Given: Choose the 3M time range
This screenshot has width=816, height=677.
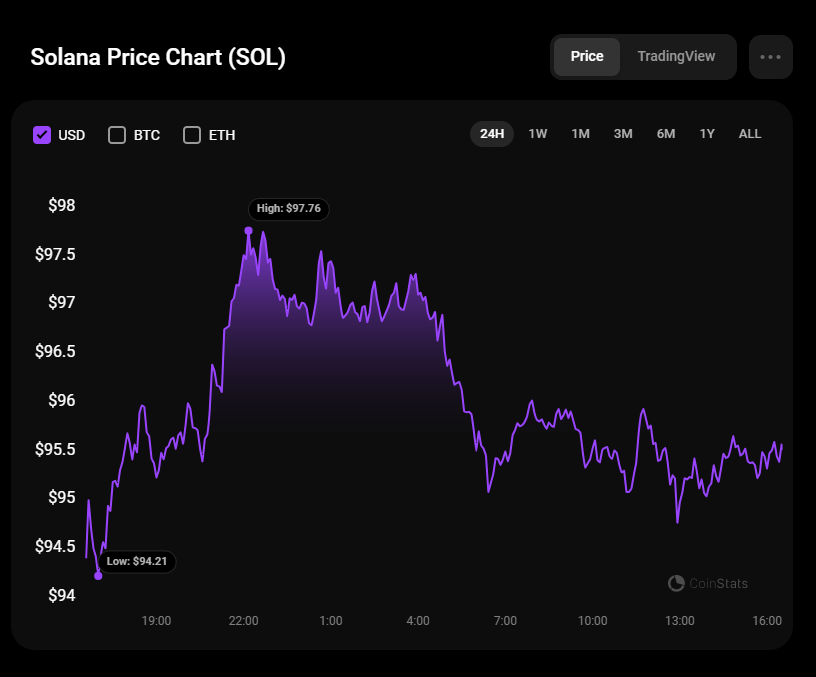Looking at the screenshot, I should [623, 134].
